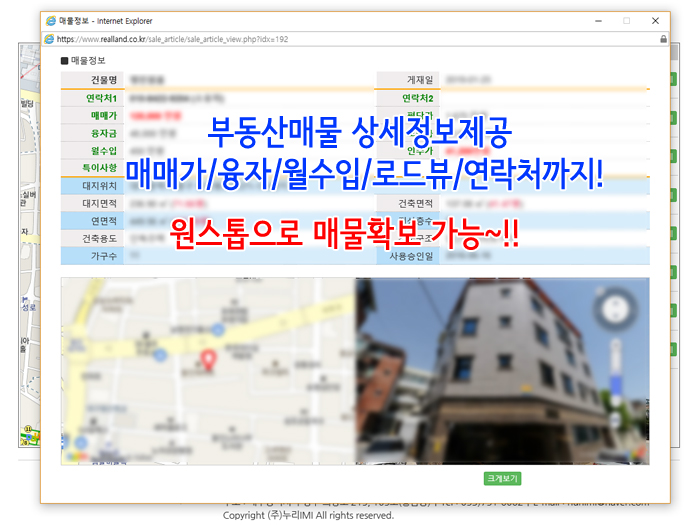The width and height of the screenshot is (700, 525).
Task: Click the 대지위치 label cell
Action: [92, 186]
